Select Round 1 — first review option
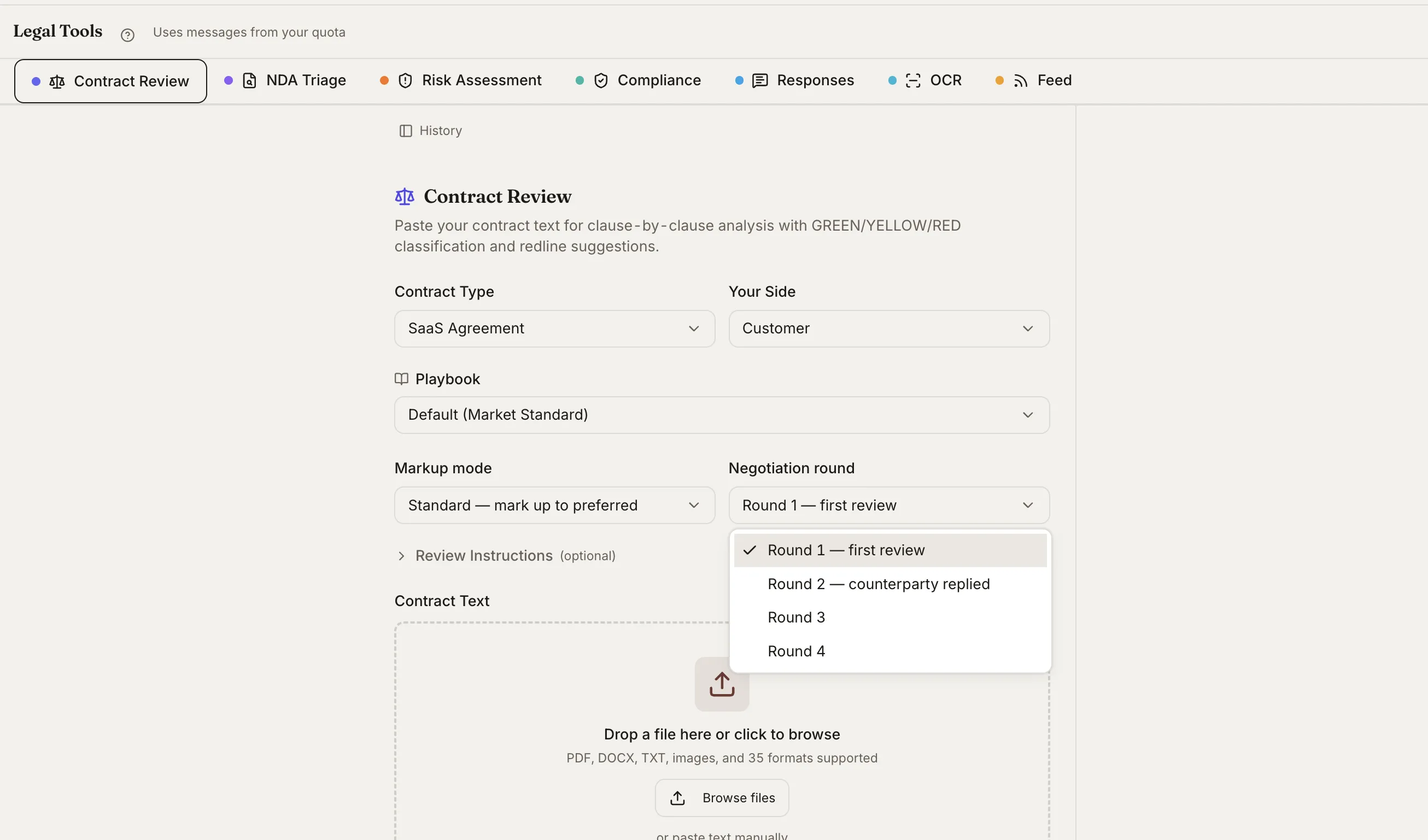This screenshot has height=840, width=1428. [x=890, y=550]
